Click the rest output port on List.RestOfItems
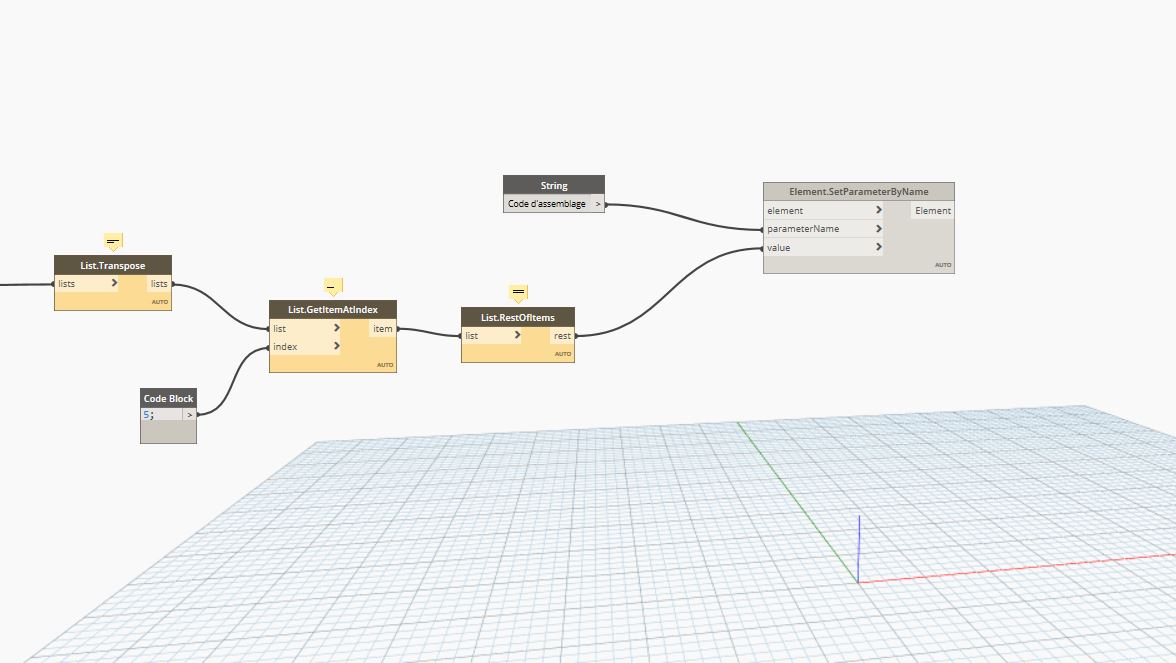1176x663 pixels. (x=562, y=336)
